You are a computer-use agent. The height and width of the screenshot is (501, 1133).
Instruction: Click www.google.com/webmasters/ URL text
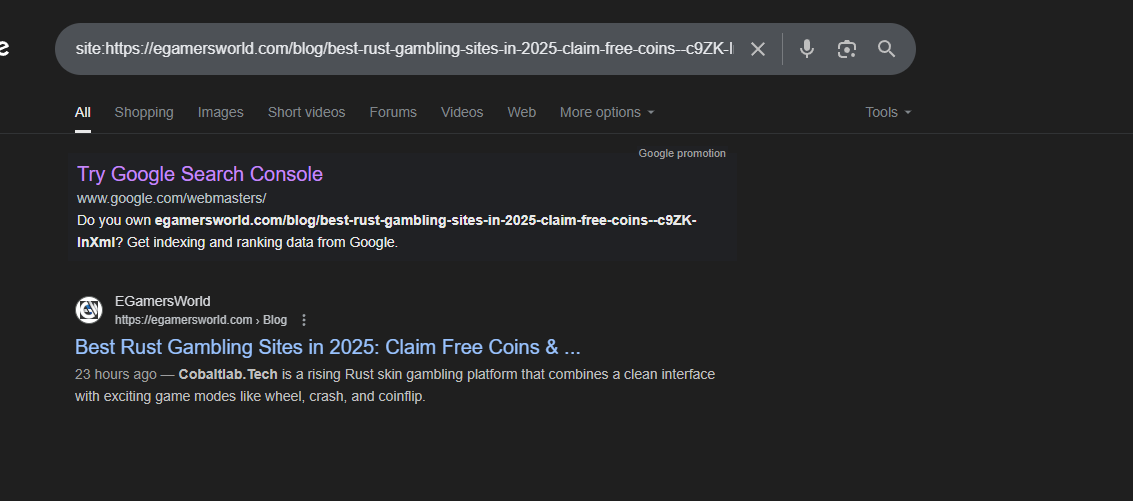point(172,198)
